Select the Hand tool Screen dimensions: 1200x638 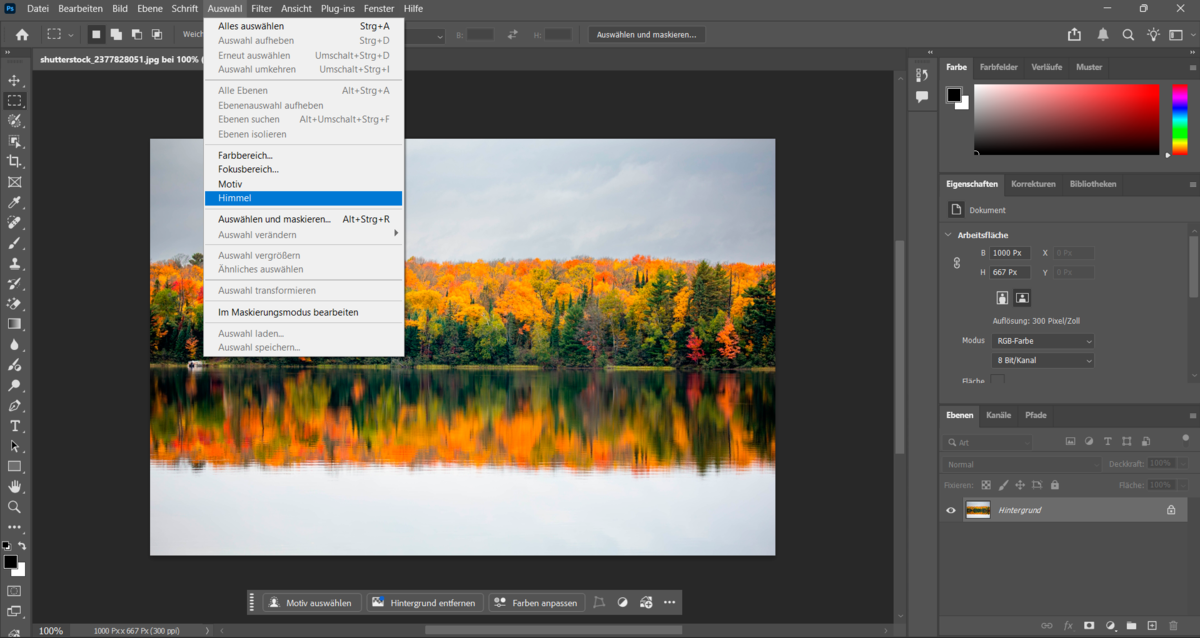[x=14, y=487]
